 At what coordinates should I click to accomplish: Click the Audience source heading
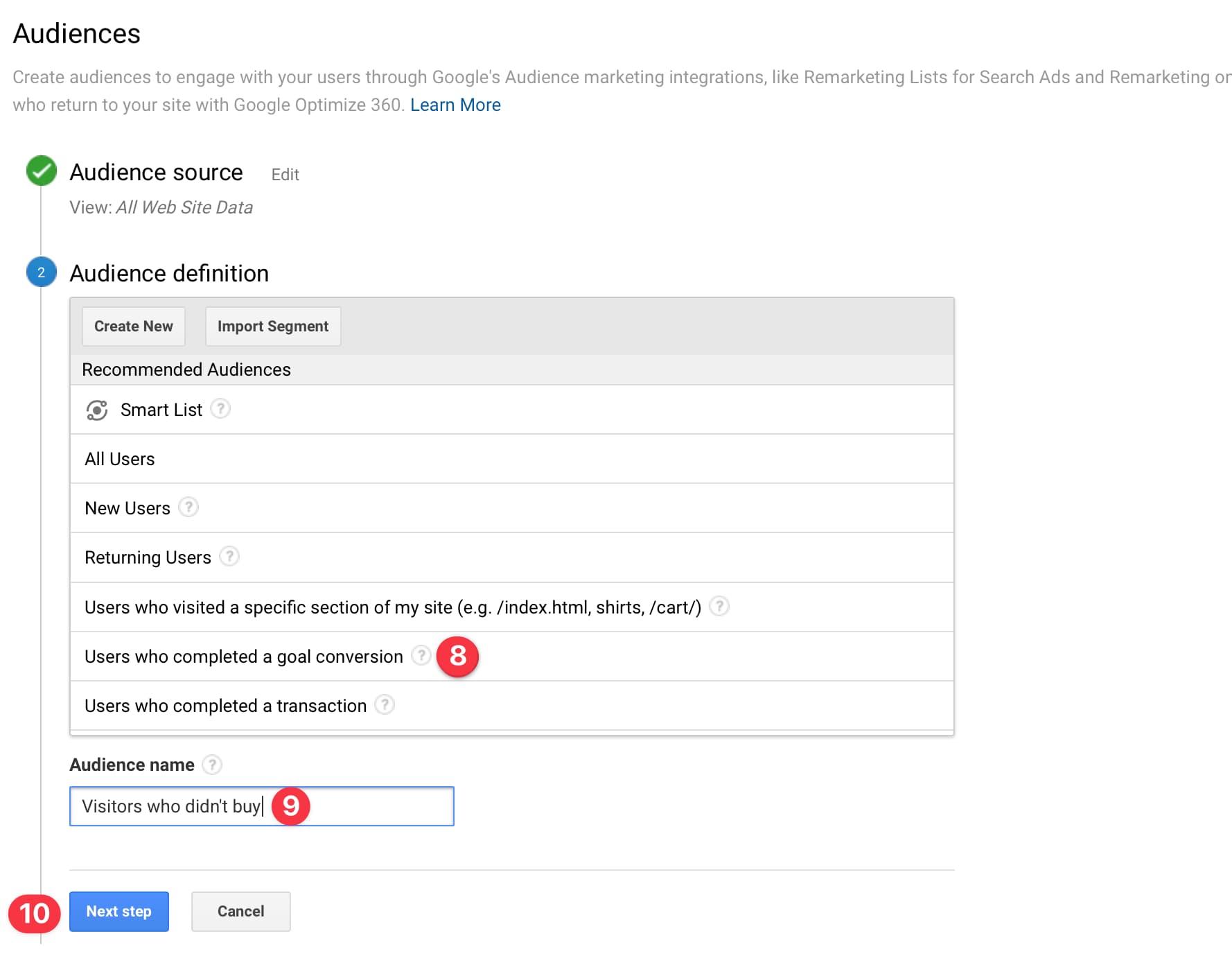(156, 172)
